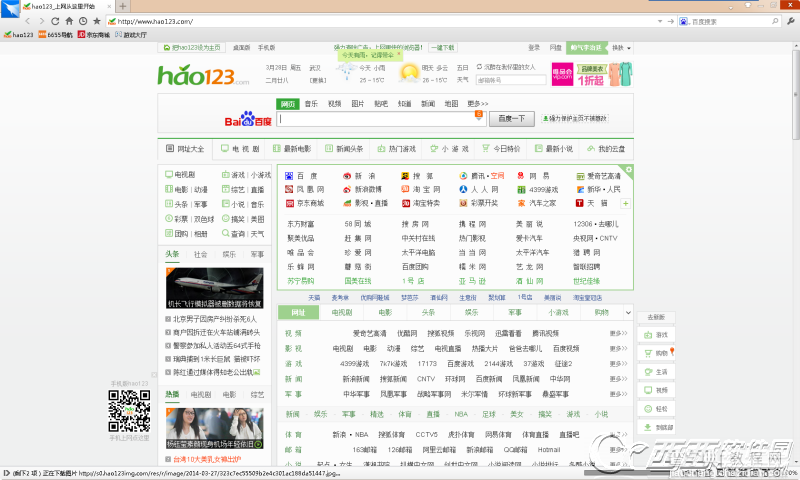Click into the Baidu search input
The height and width of the screenshot is (480, 800).
click(376, 119)
